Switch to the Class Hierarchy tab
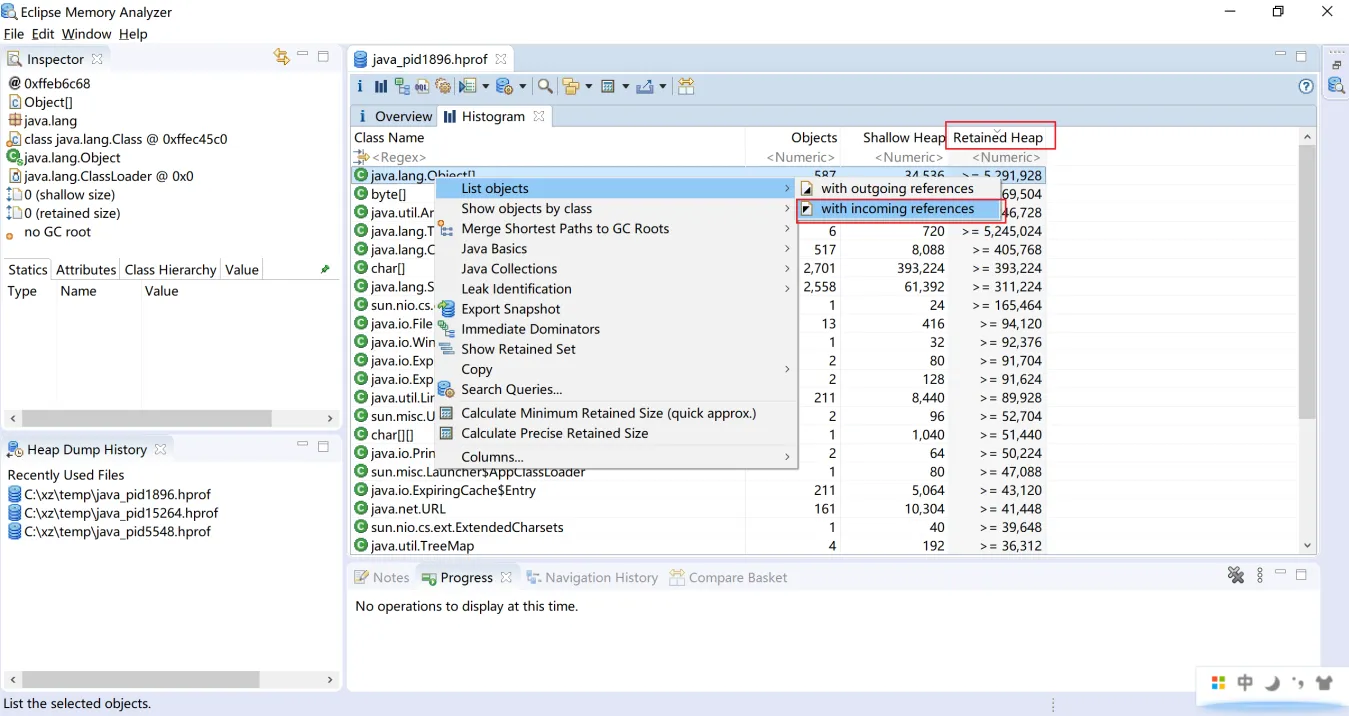The width and height of the screenshot is (1349, 716). 170,270
